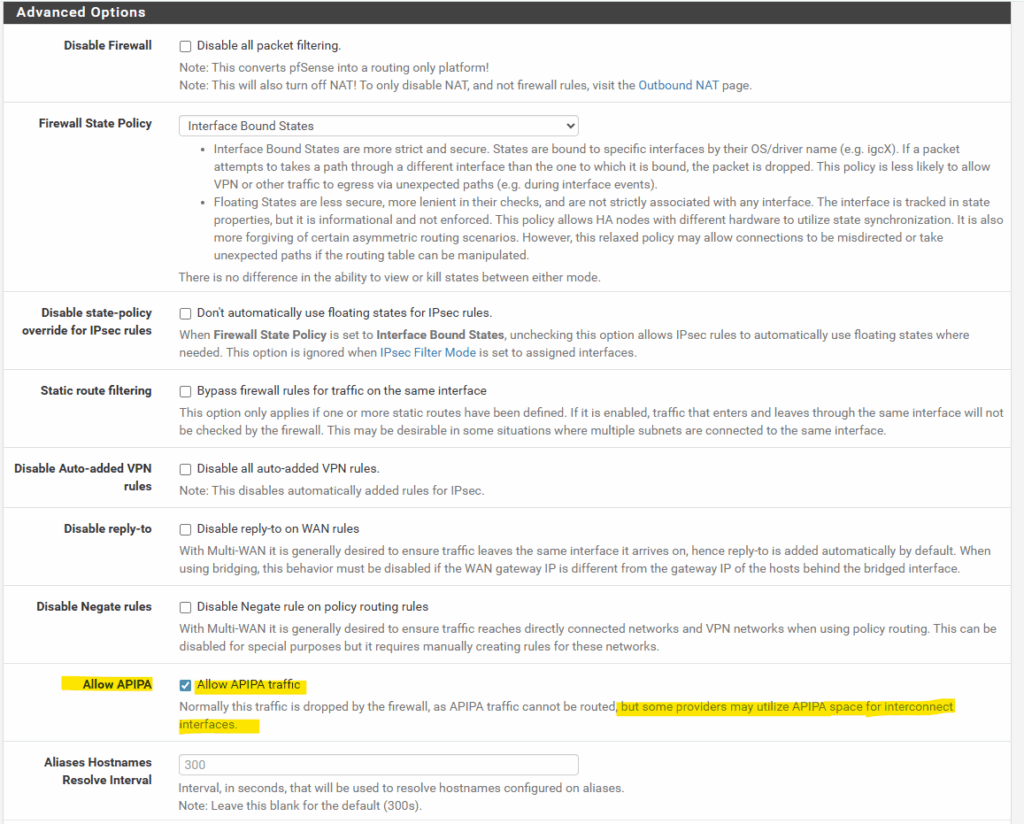The height and width of the screenshot is (824, 1024).
Task: Tick Bypass firewall rules for same interface
Action: pyautogui.click(x=185, y=391)
